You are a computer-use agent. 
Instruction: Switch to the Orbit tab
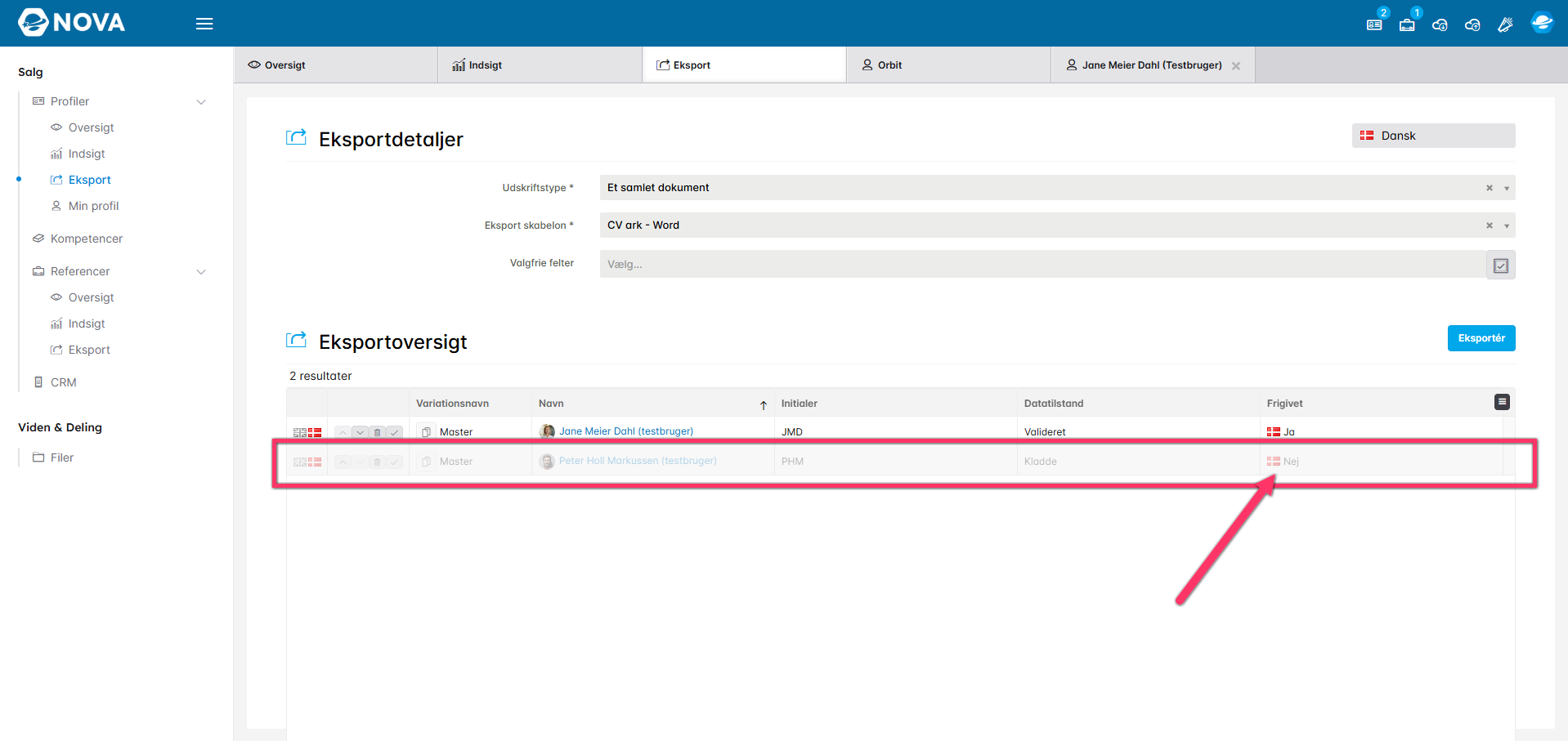949,65
